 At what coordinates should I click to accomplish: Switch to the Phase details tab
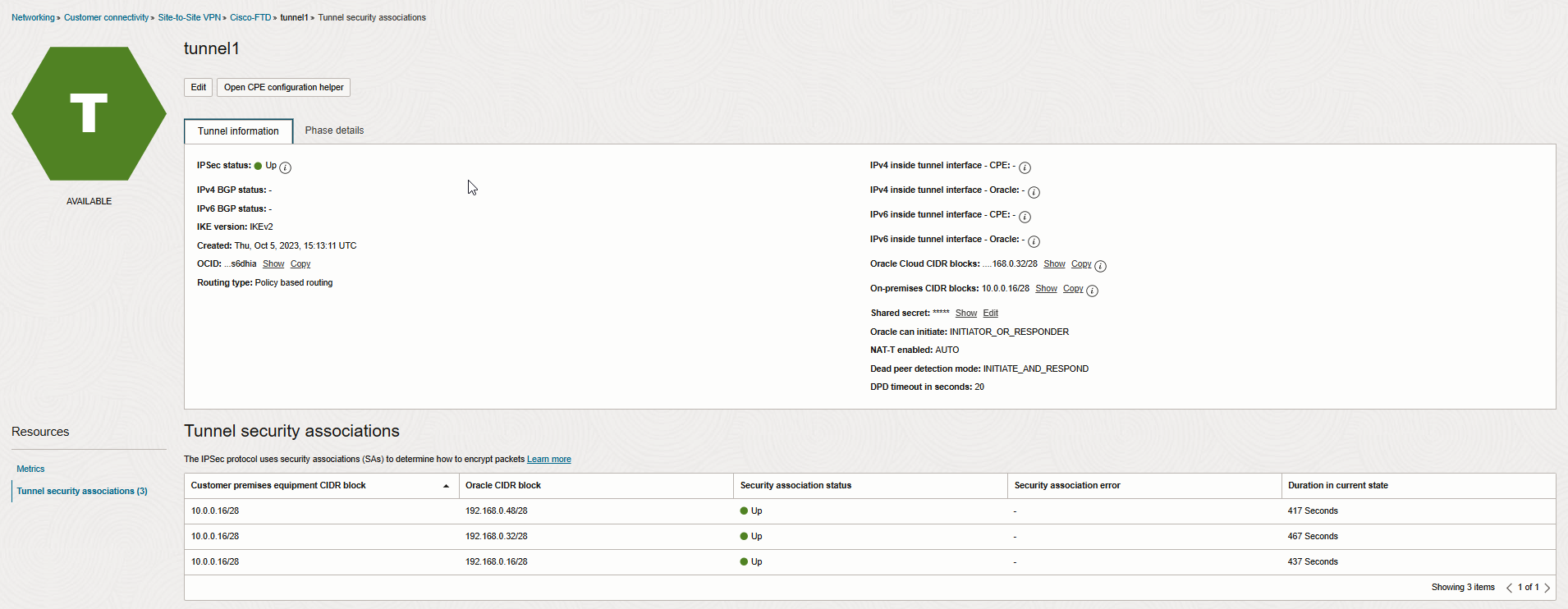tap(334, 130)
